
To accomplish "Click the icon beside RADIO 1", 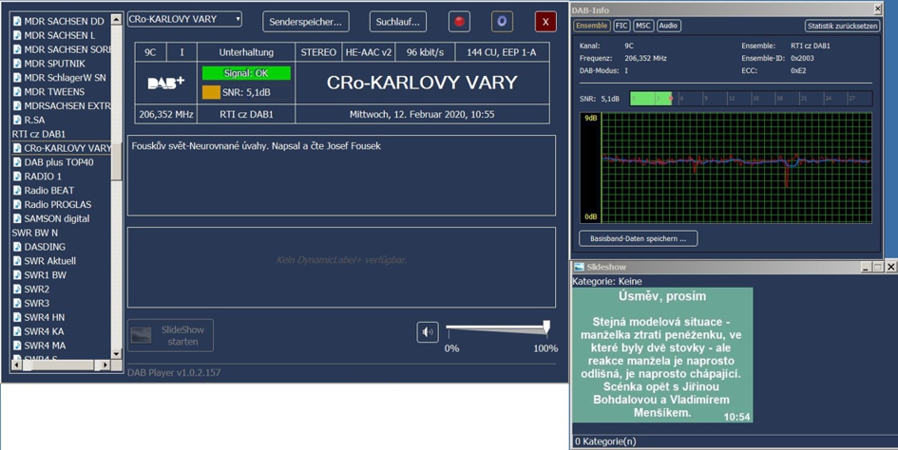I will coord(17,176).
